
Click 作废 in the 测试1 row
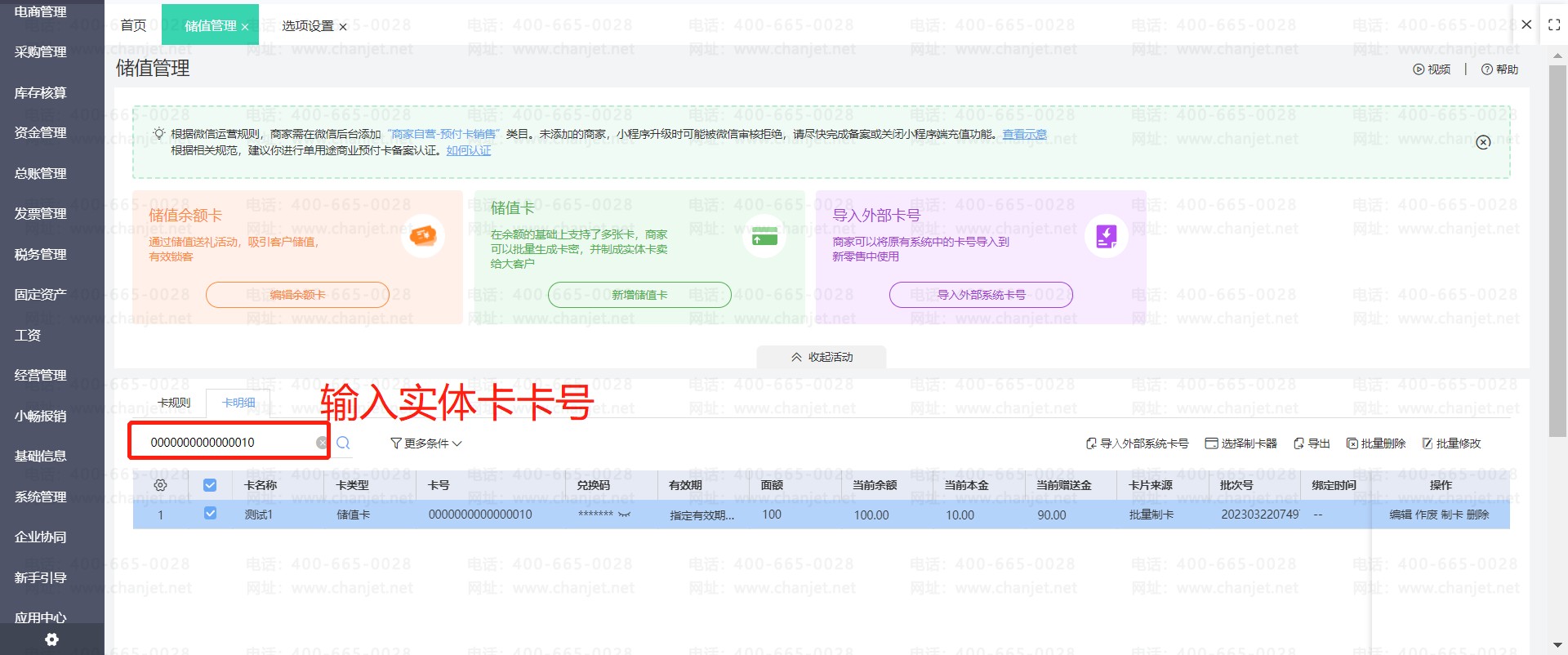click(x=1427, y=515)
